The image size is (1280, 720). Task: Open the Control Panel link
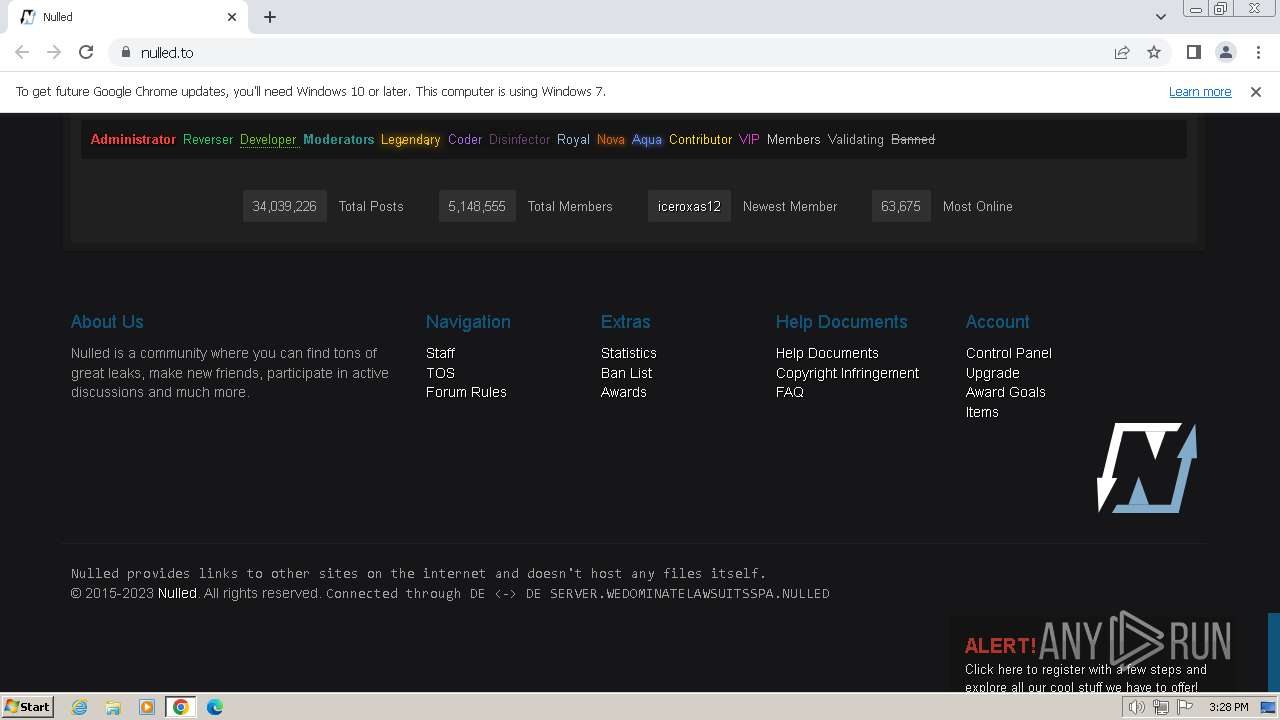[x=1009, y=353]
